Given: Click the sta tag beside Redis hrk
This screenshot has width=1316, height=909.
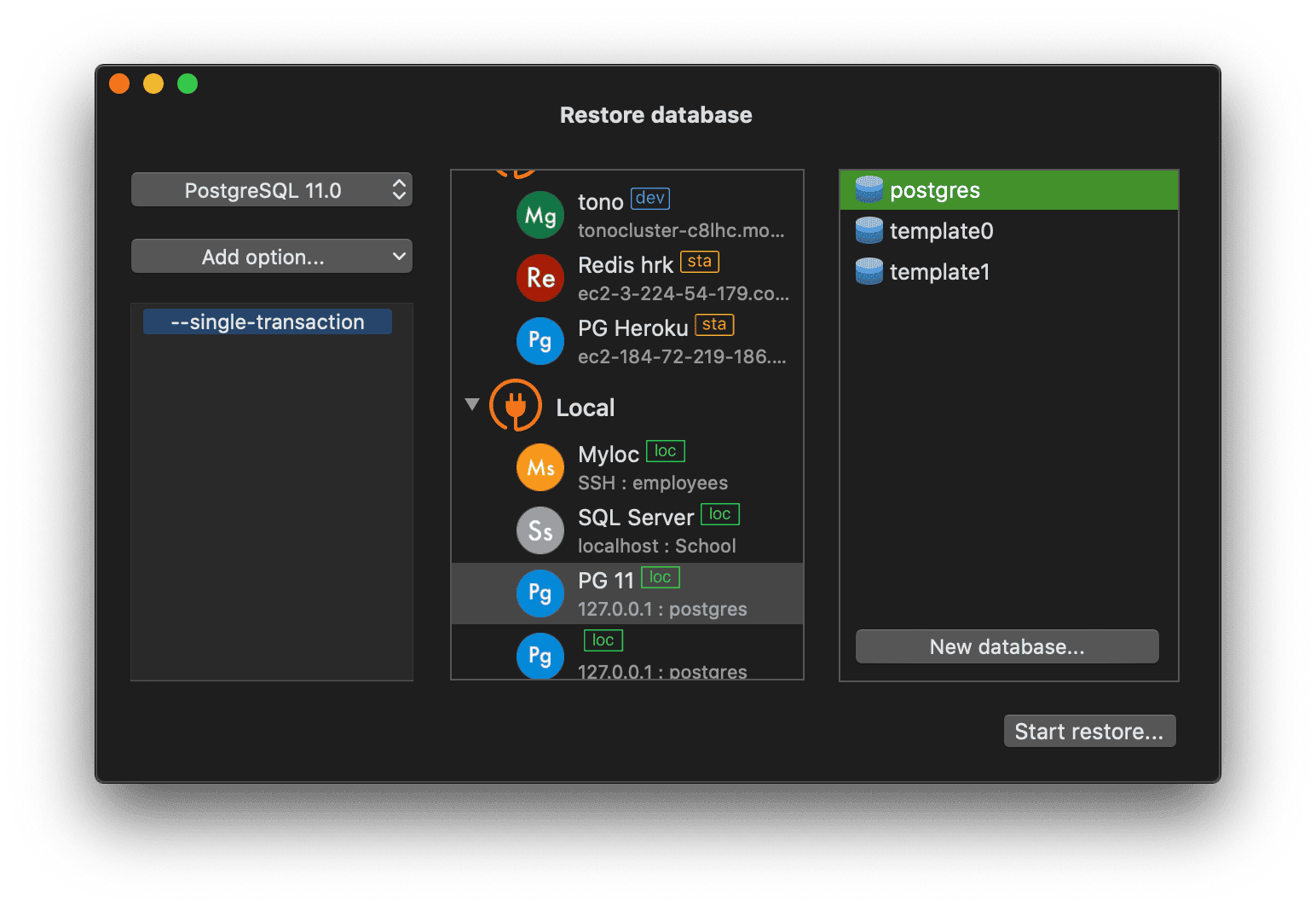Looking at the screenshot, I should [x=700, y=261].
